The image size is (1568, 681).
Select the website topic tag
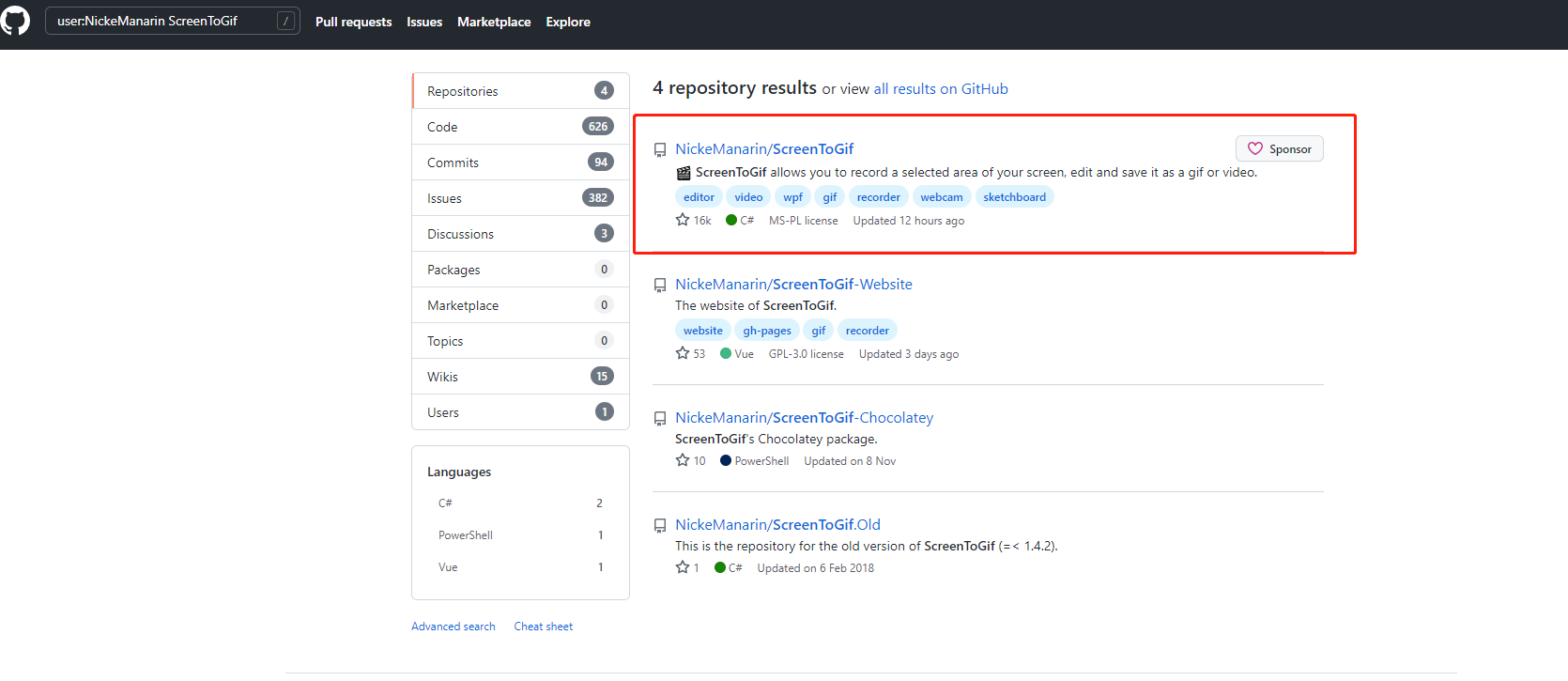click(703, 331)
